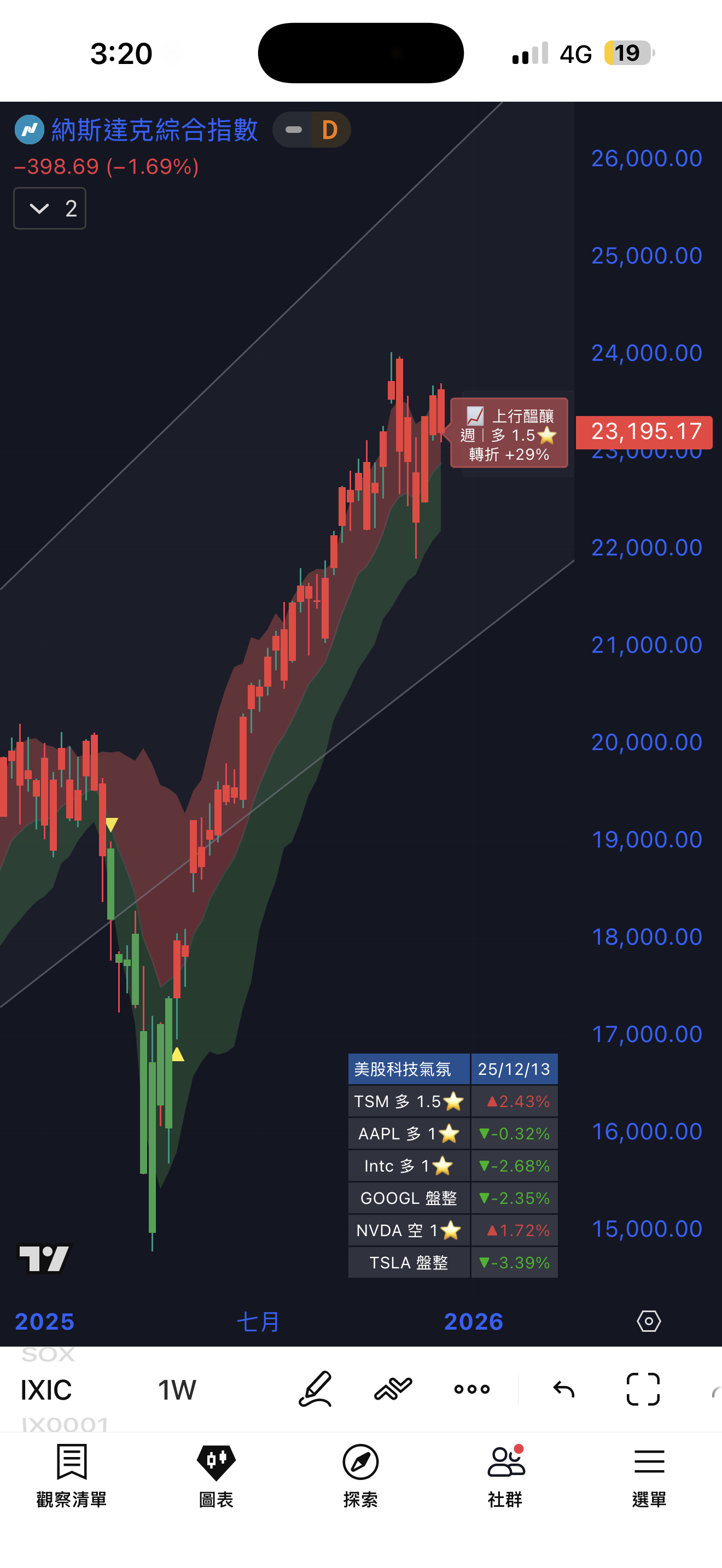Enter fullscreen chart mode
The height and width of the screenshot is (1568, 722).
tap(643, 1389)
